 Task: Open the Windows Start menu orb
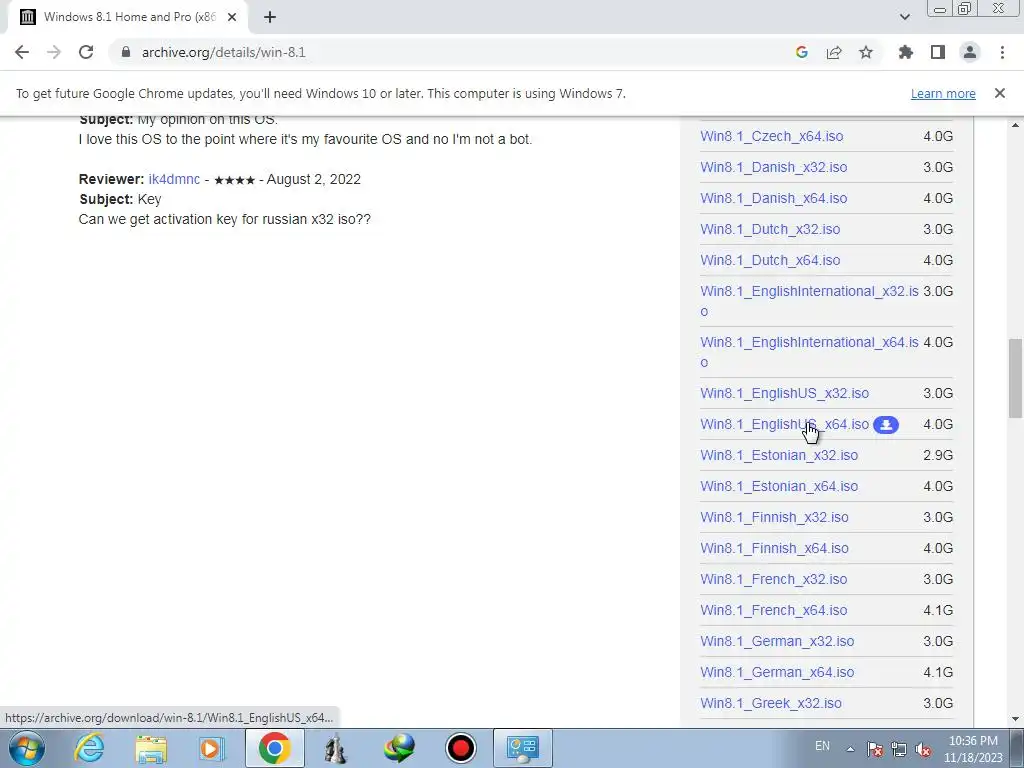pyautogui.click(x=26, y=748)
